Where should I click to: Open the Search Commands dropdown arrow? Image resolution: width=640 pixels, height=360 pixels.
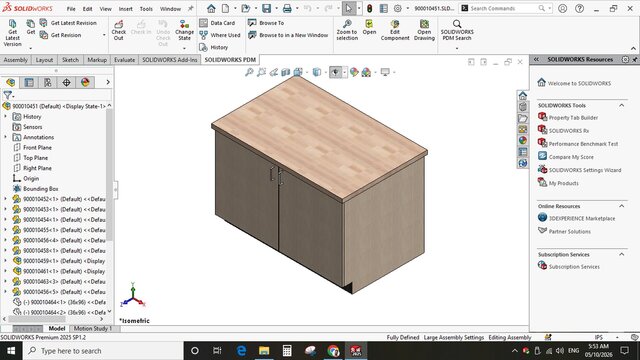tap(549, 8)
